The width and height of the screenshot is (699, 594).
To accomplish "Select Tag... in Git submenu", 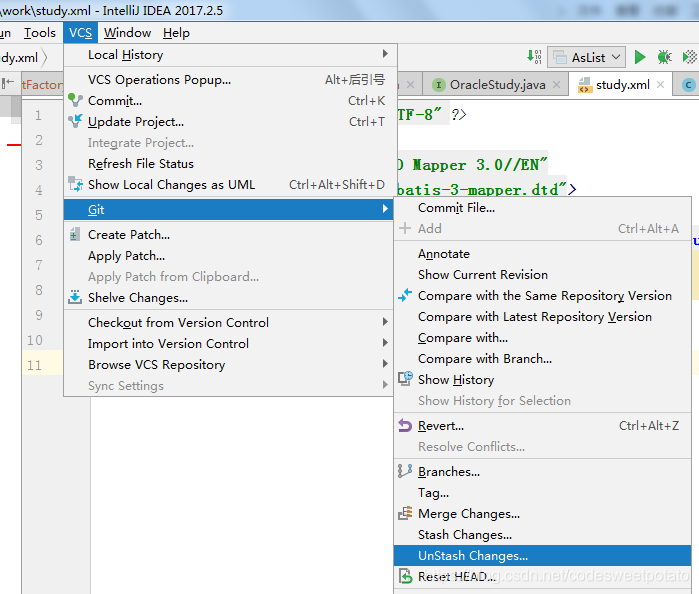I will point(543,493).
